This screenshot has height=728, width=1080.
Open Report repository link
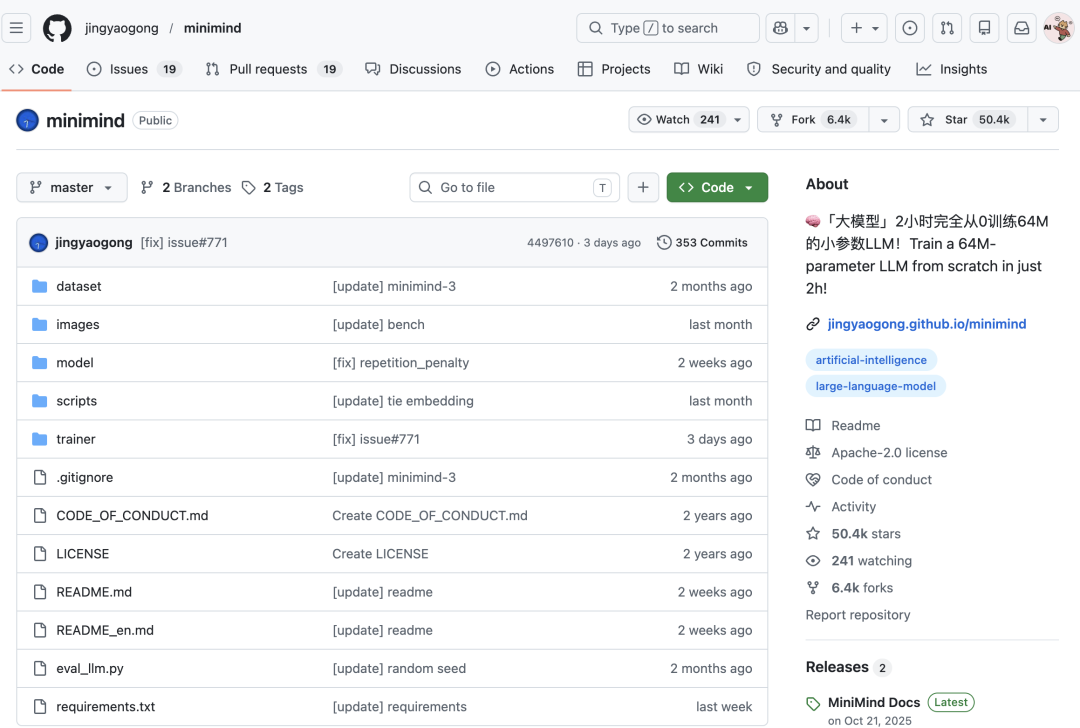[x=858, y=615]
